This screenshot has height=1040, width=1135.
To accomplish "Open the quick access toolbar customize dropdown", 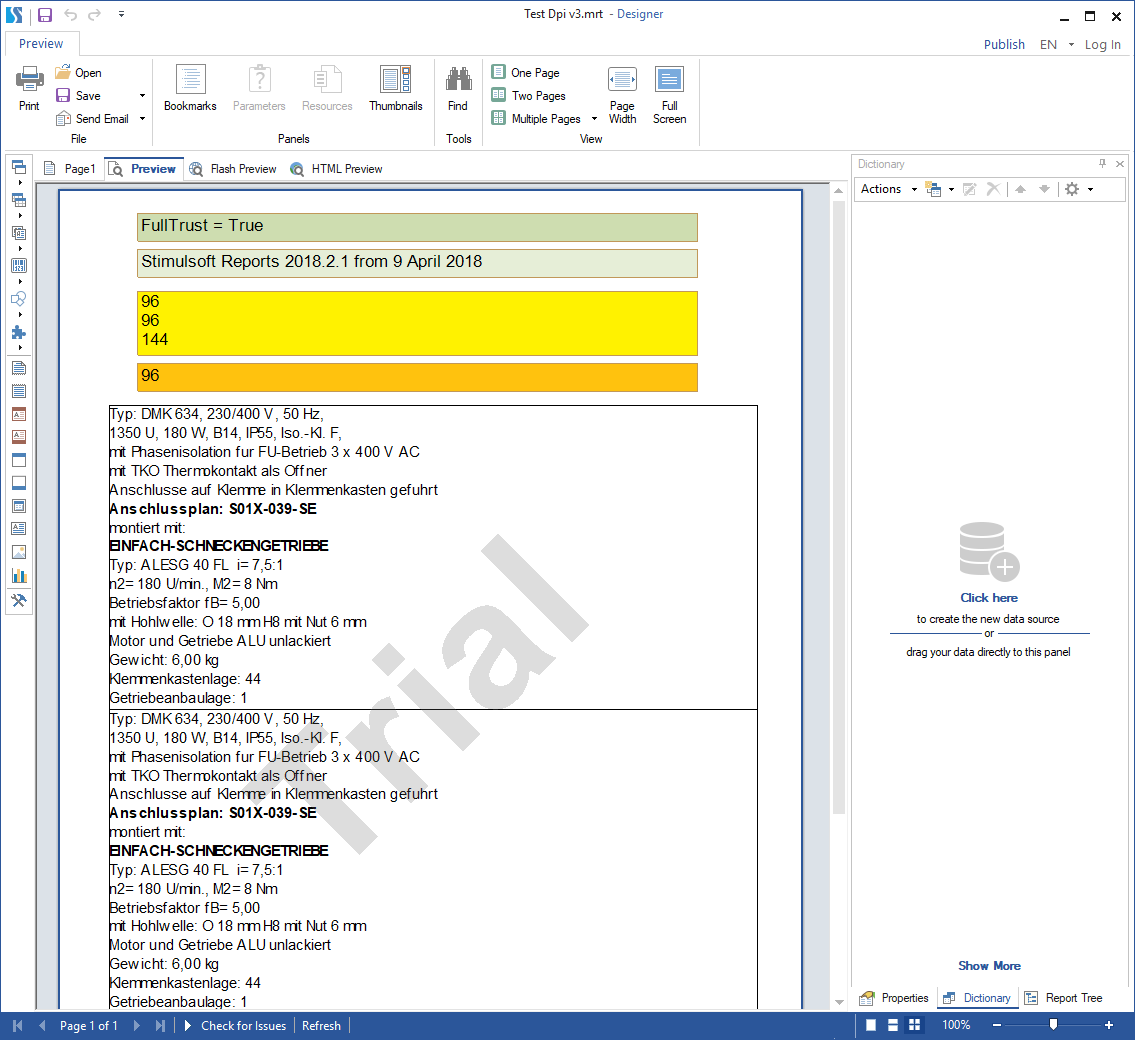I will point(122,14).
